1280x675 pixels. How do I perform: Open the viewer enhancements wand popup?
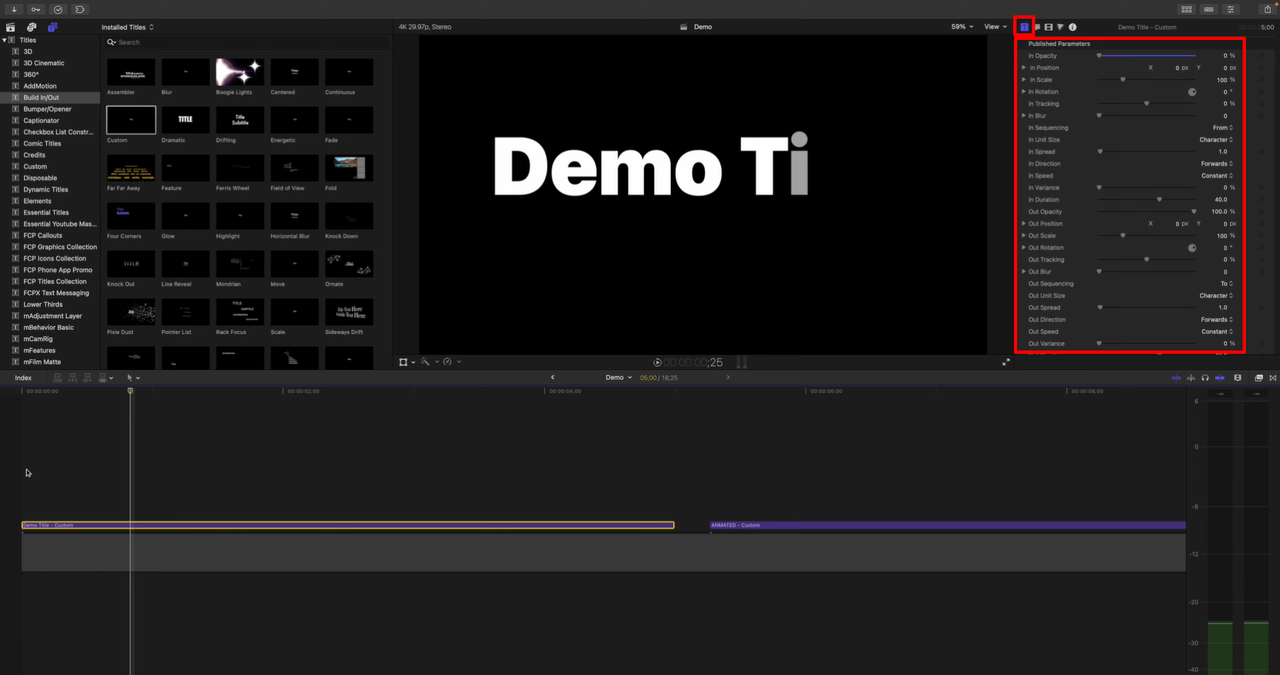pyautogui.click(x=428, y=362)
